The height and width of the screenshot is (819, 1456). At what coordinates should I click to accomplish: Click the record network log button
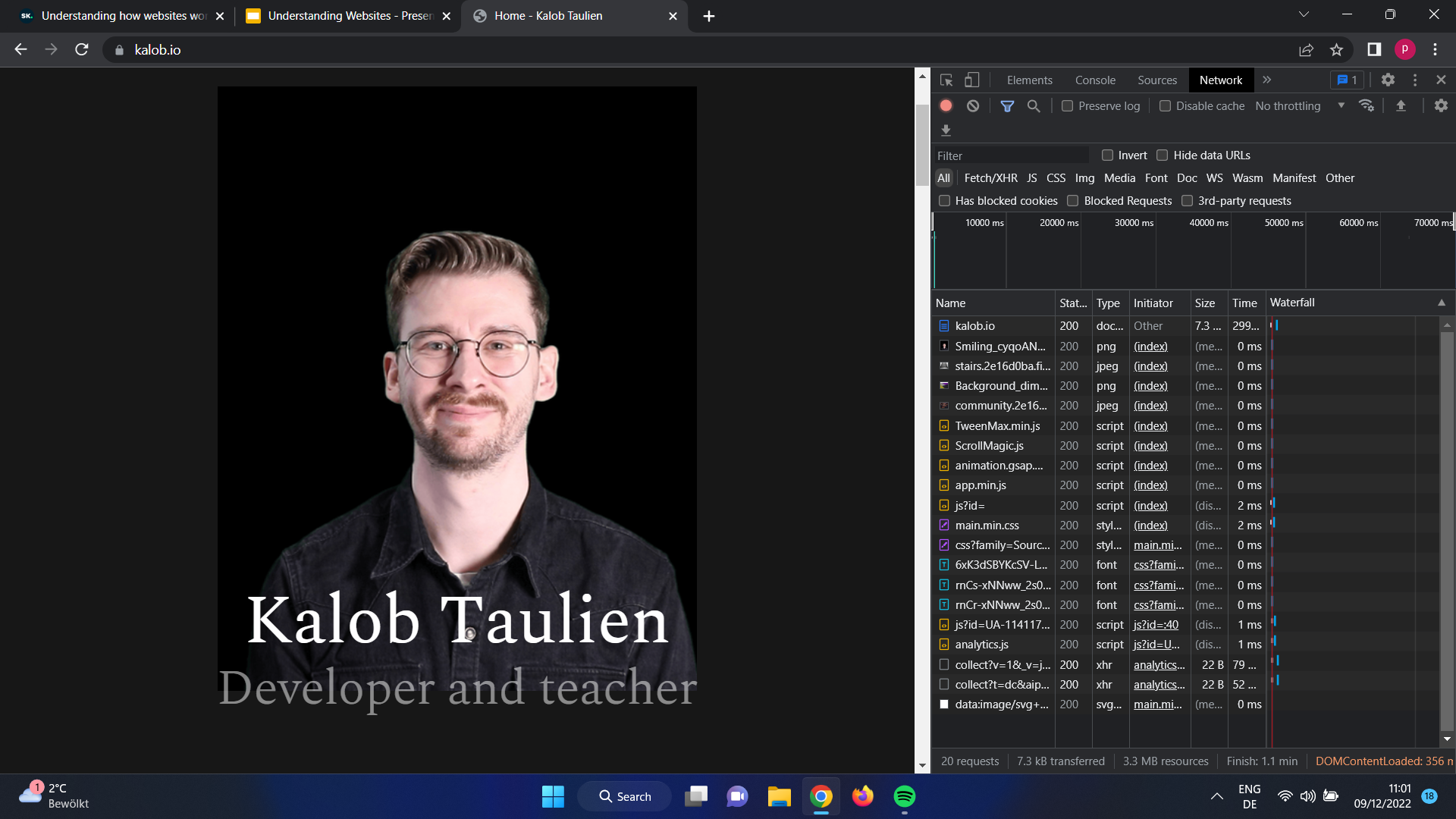946,106
